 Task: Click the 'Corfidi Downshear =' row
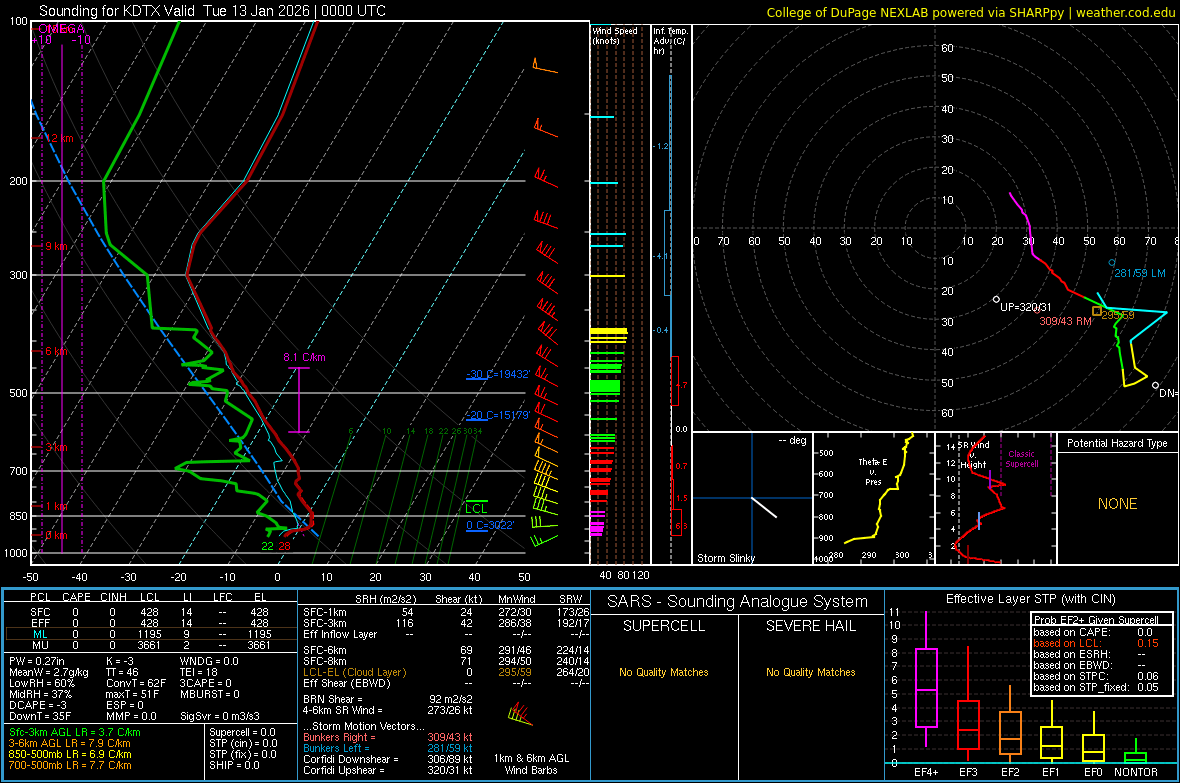click(388, 759)
